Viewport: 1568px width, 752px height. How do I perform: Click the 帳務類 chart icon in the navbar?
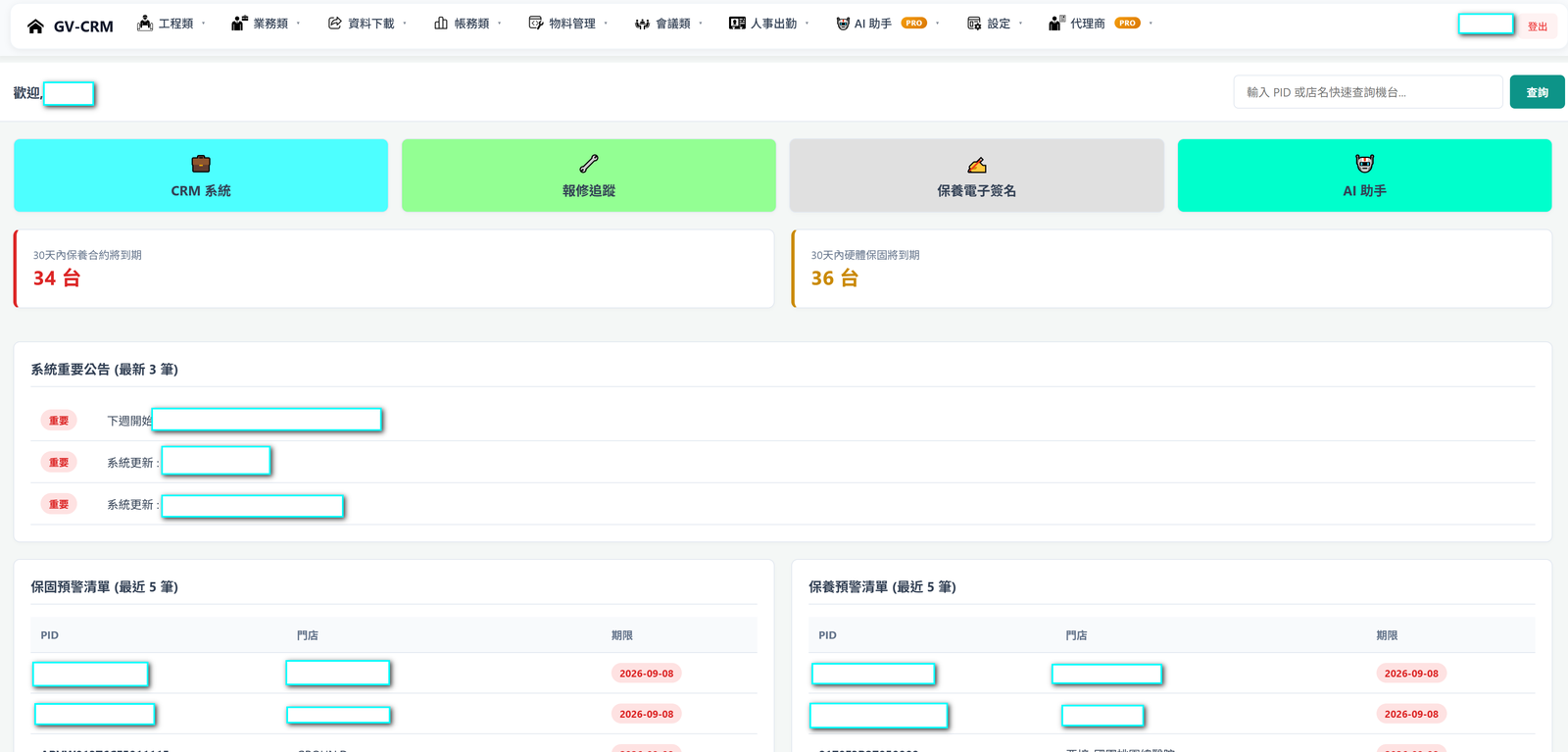pyautogui.click(x=441, y=23)
